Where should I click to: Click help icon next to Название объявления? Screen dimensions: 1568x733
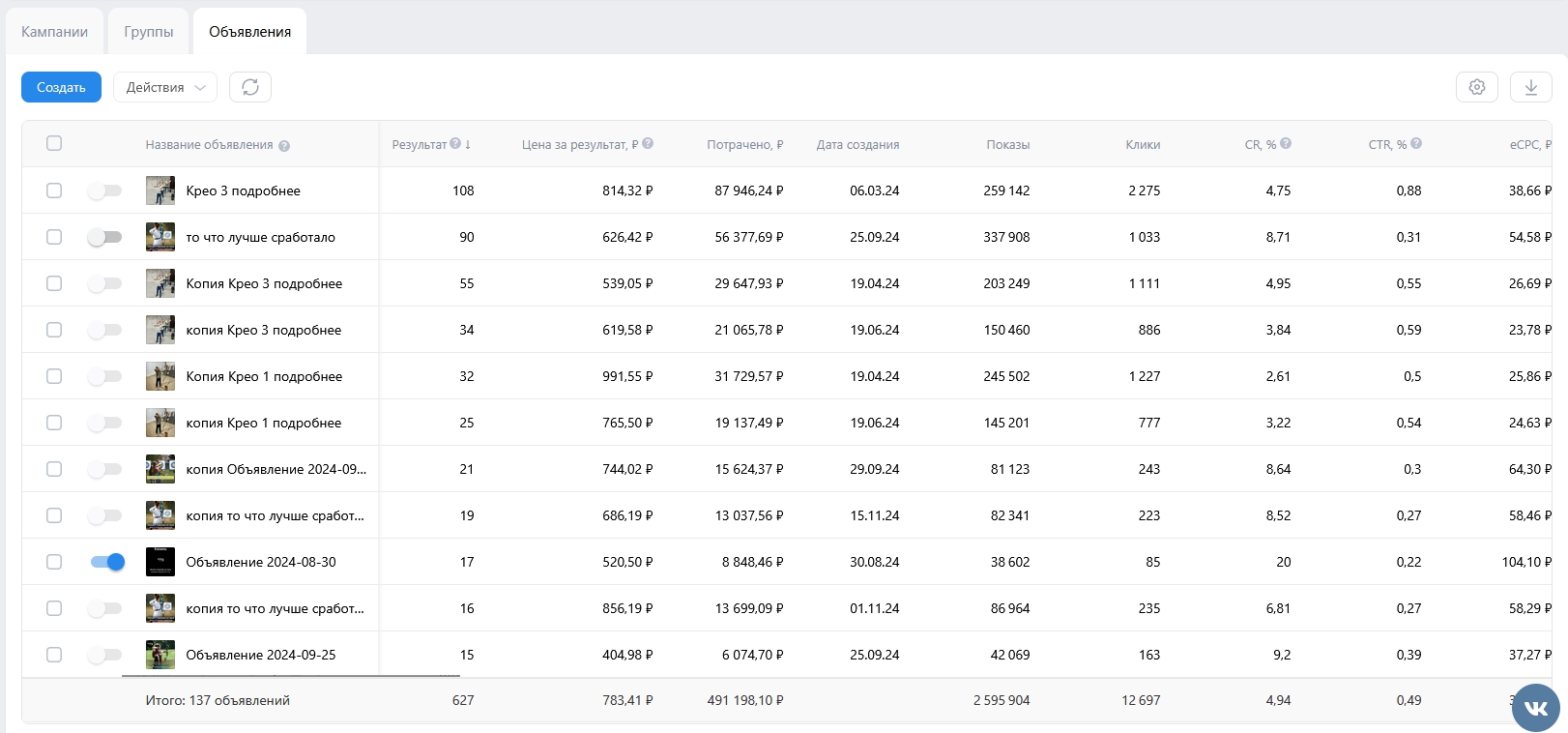click(284, 146)
